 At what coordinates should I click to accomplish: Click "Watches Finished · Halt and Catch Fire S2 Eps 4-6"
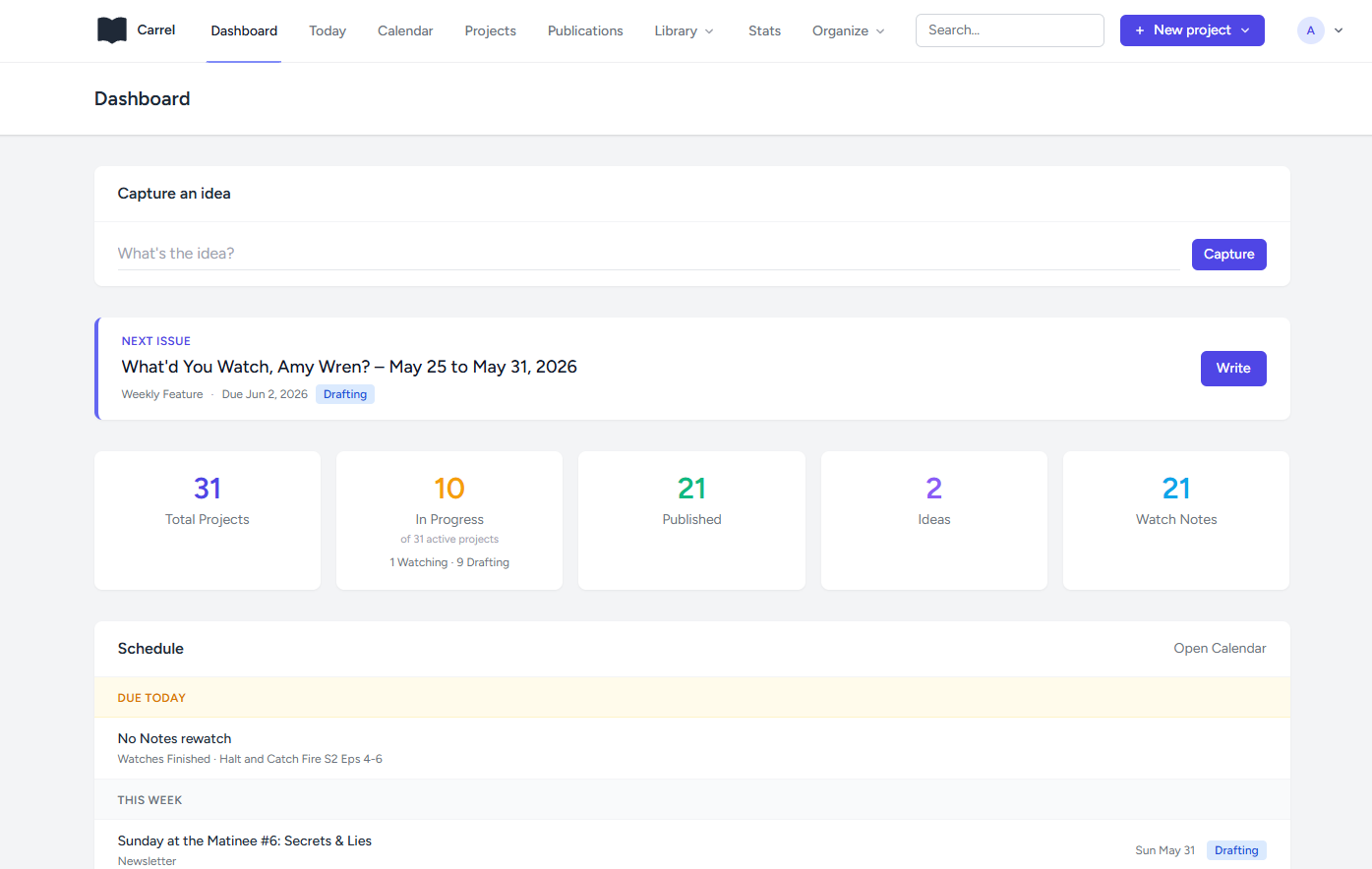pyautogui.click(x=250, y=759)
